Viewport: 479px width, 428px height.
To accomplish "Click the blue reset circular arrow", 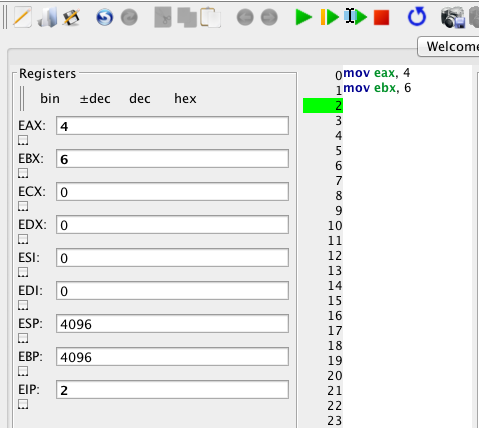I will tap(417, 17).
